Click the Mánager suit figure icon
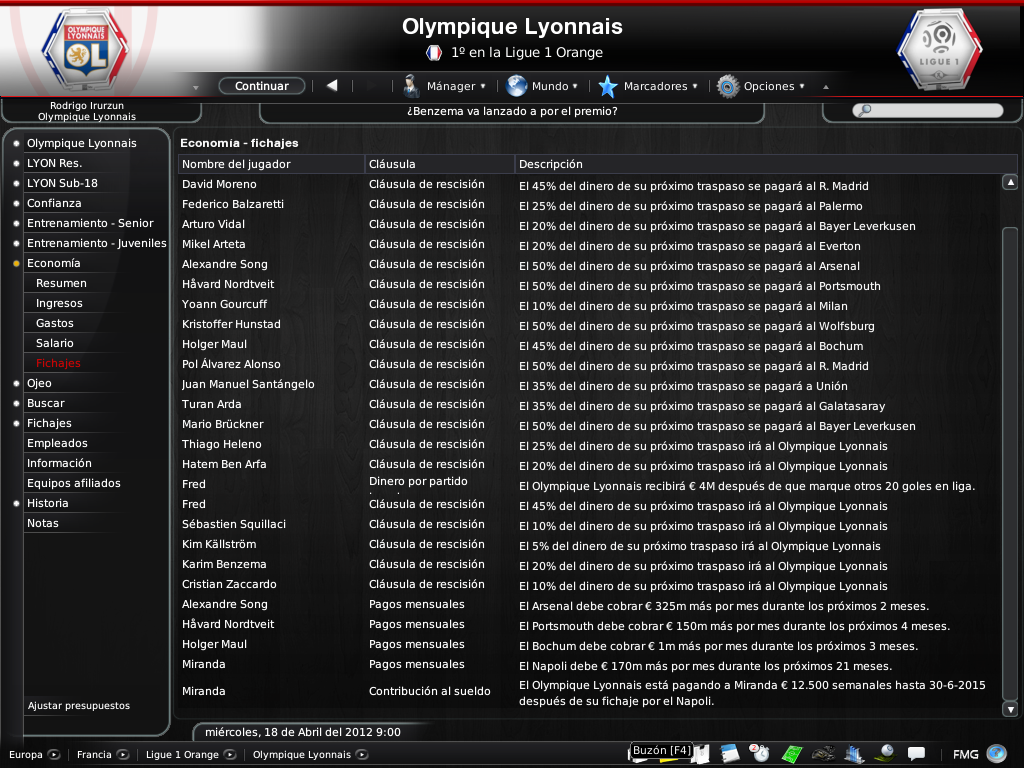Viewport: 1024px width, 768px height. [411, 86]
